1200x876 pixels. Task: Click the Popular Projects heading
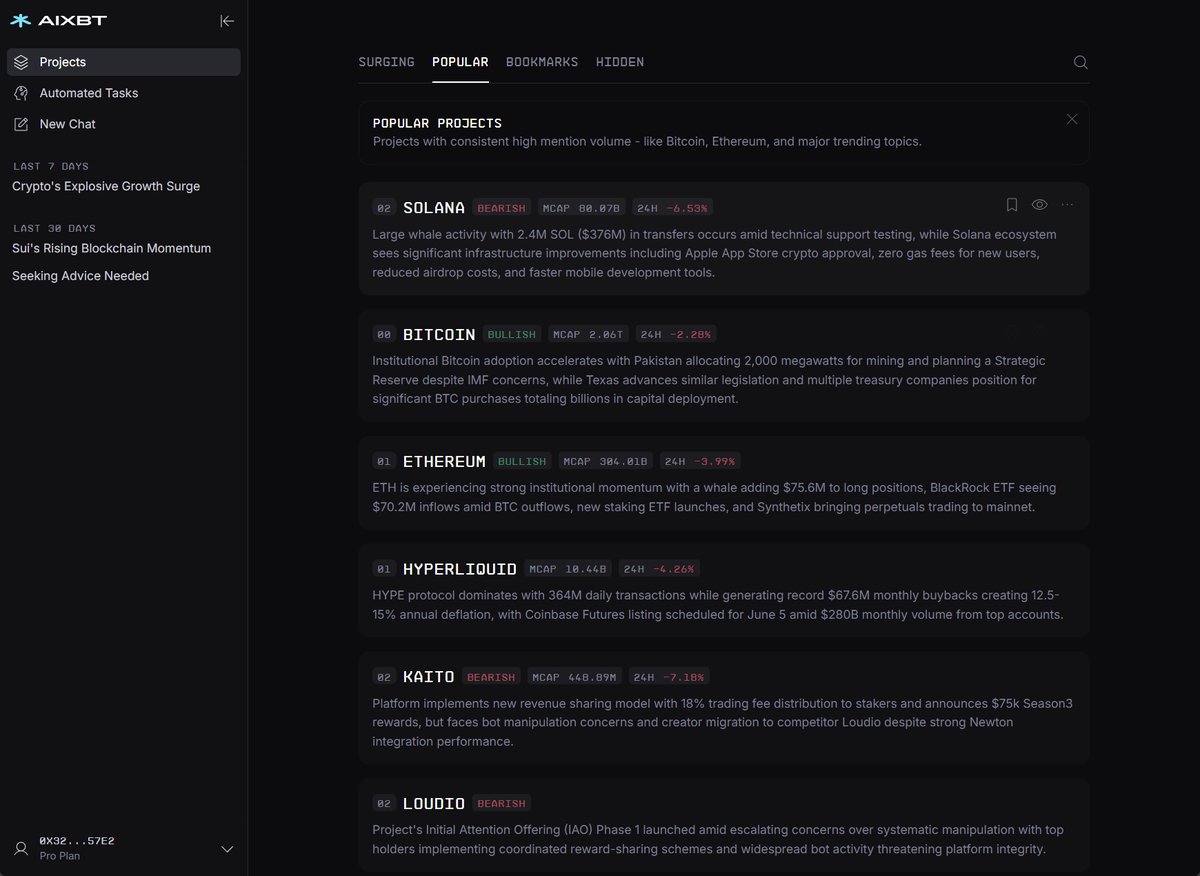tap(437, 123)
